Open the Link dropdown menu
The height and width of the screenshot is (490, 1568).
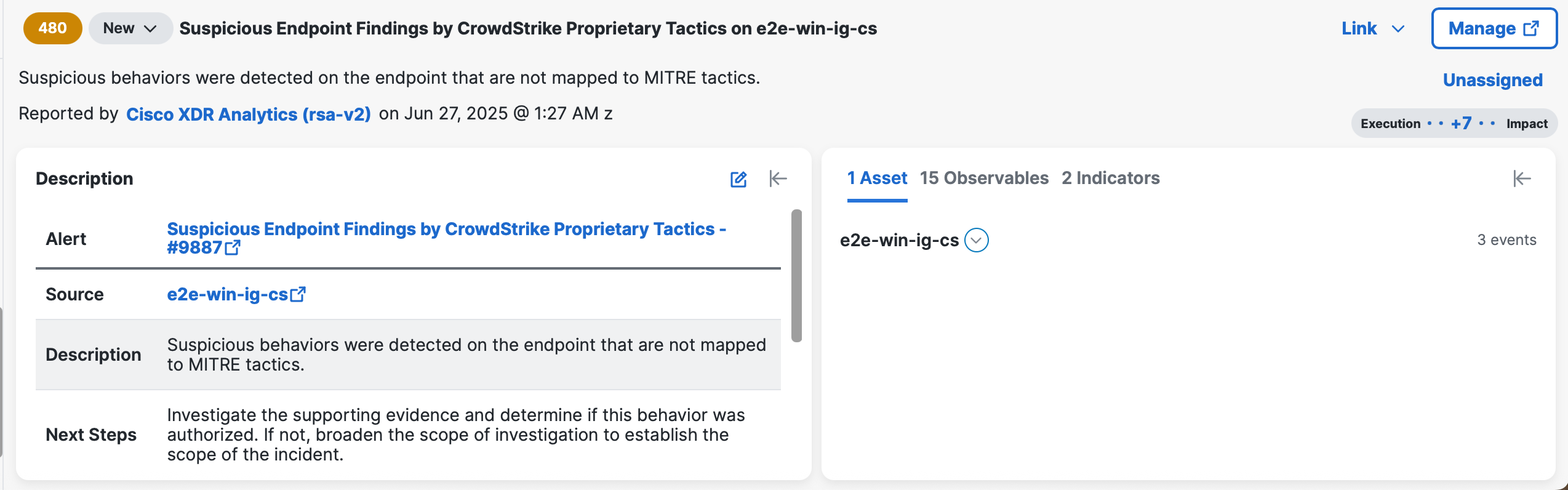coord(1373,28)
